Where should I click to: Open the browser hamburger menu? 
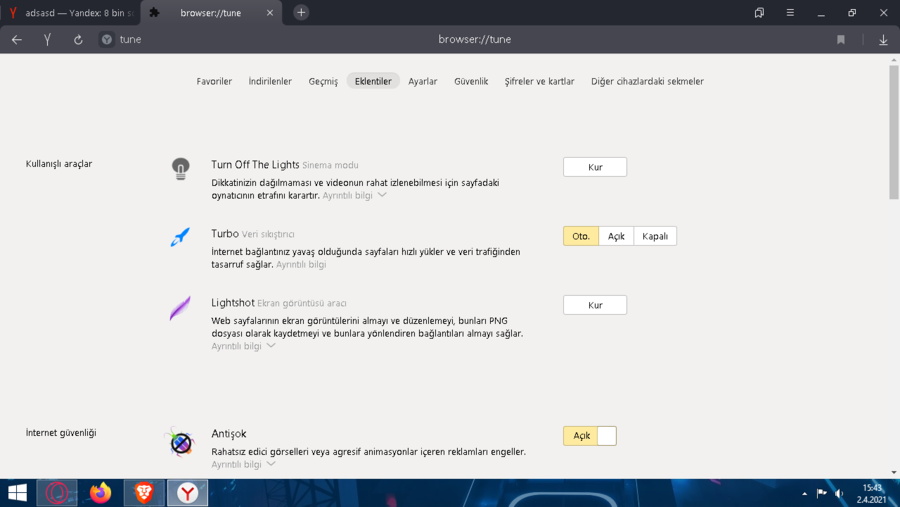(790, 13)
